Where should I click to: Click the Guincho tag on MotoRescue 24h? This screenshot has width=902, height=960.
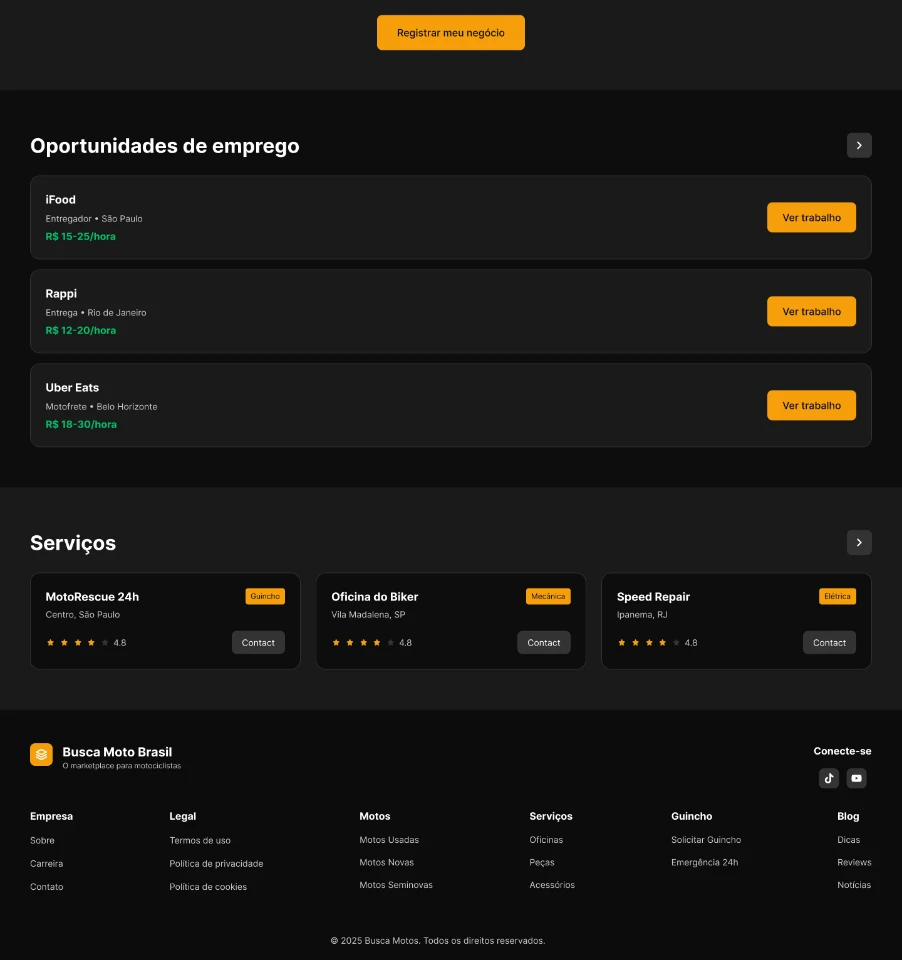point(265,596)
